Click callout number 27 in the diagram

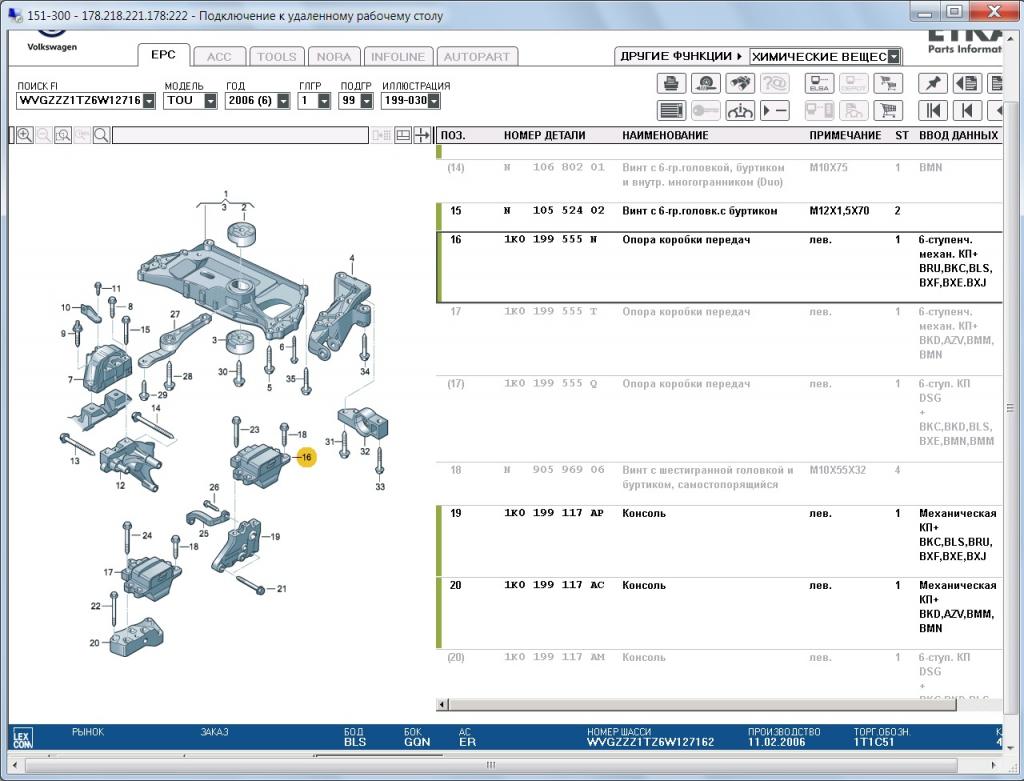coord(175,314)
